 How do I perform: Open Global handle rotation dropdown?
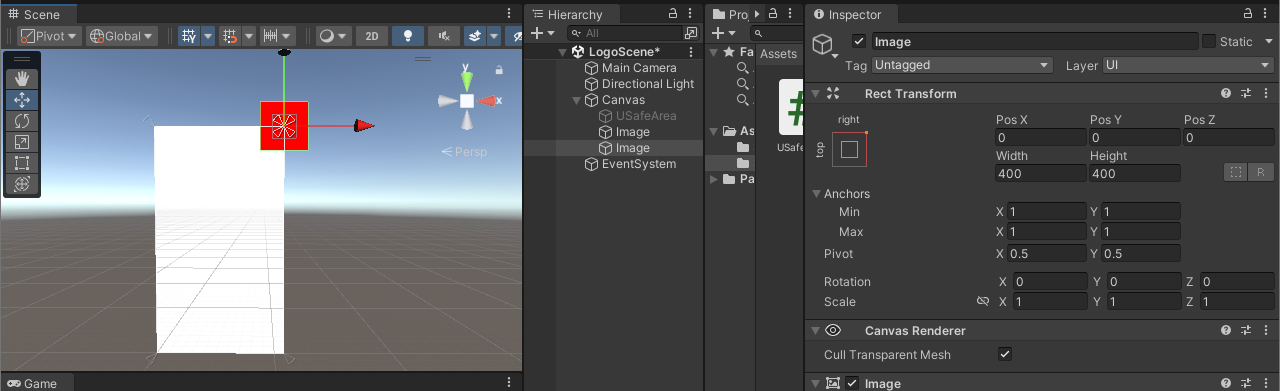click(x=122, y=36)
